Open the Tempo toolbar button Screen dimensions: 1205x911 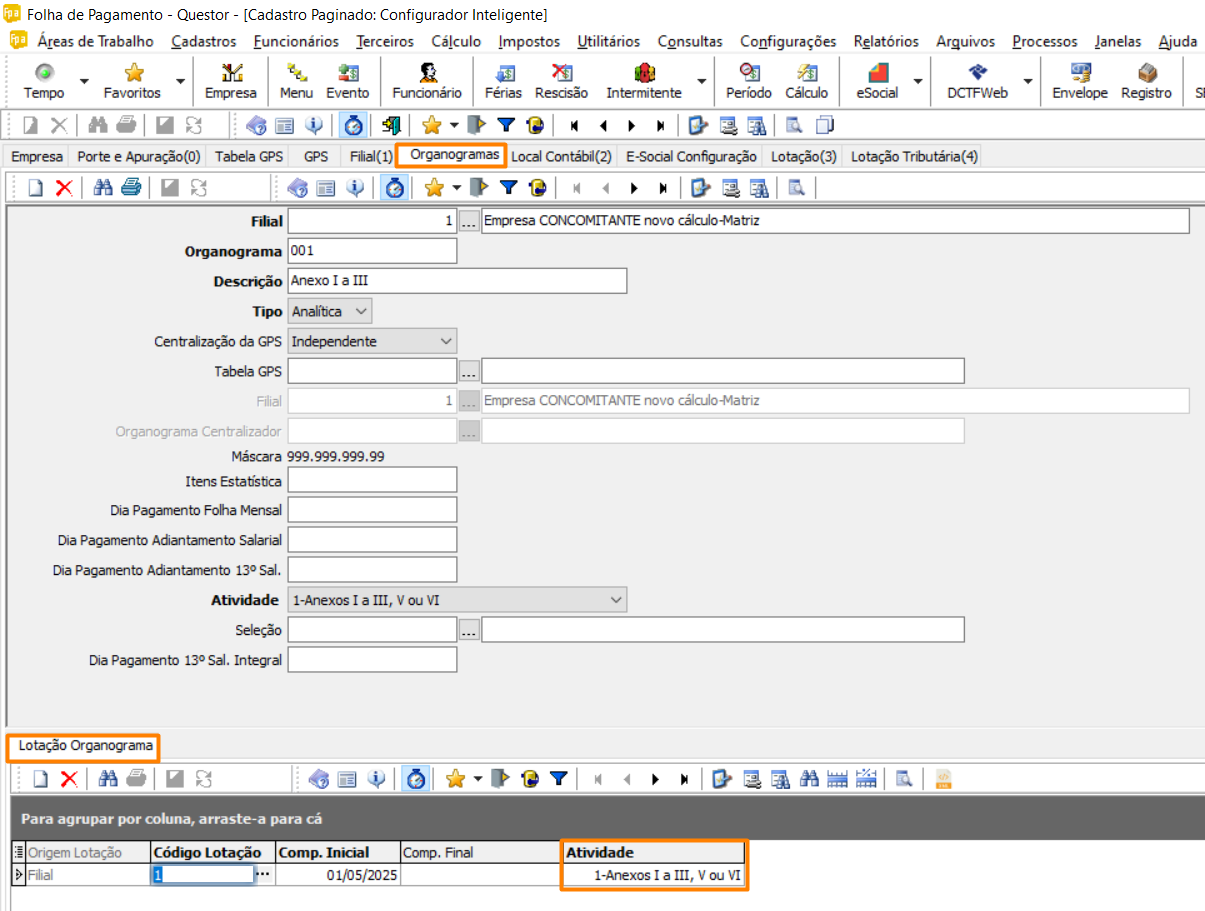pyautogui.click(x=44, y=81)
